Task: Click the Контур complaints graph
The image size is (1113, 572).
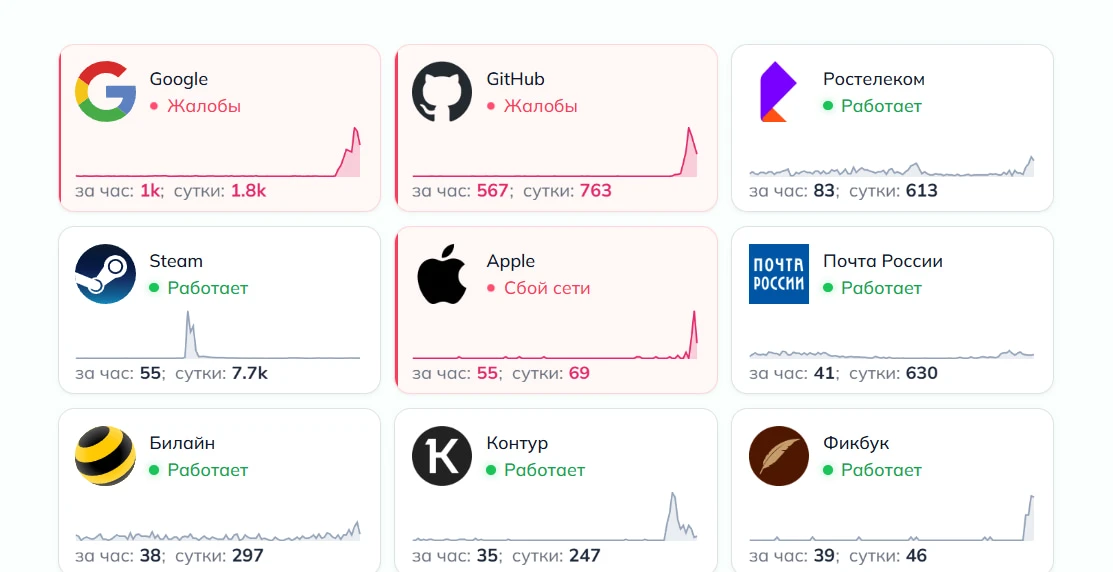Action: coord(555,517)
